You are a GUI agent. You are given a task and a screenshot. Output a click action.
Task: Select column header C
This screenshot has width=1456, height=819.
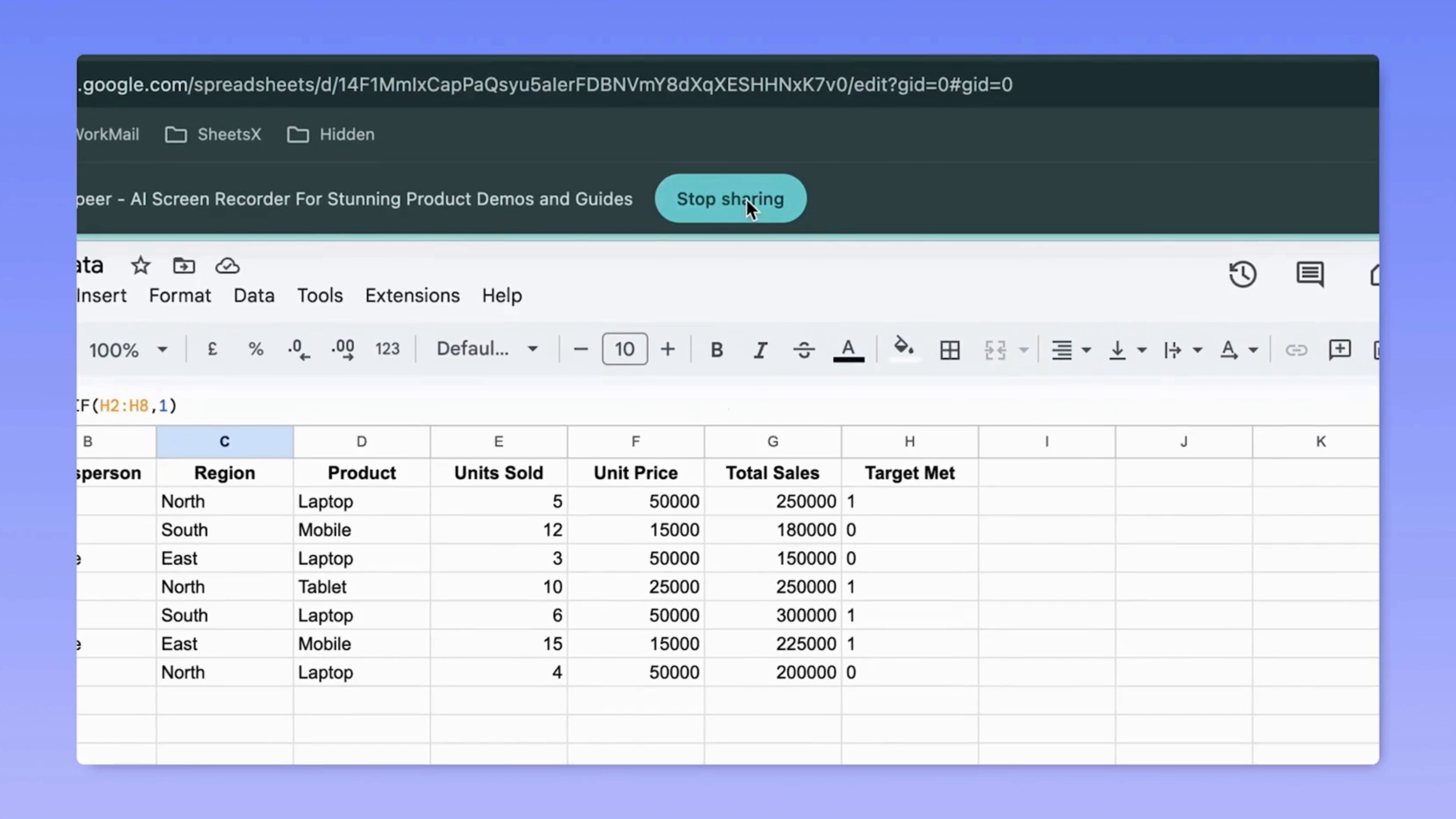click(224, 441)
